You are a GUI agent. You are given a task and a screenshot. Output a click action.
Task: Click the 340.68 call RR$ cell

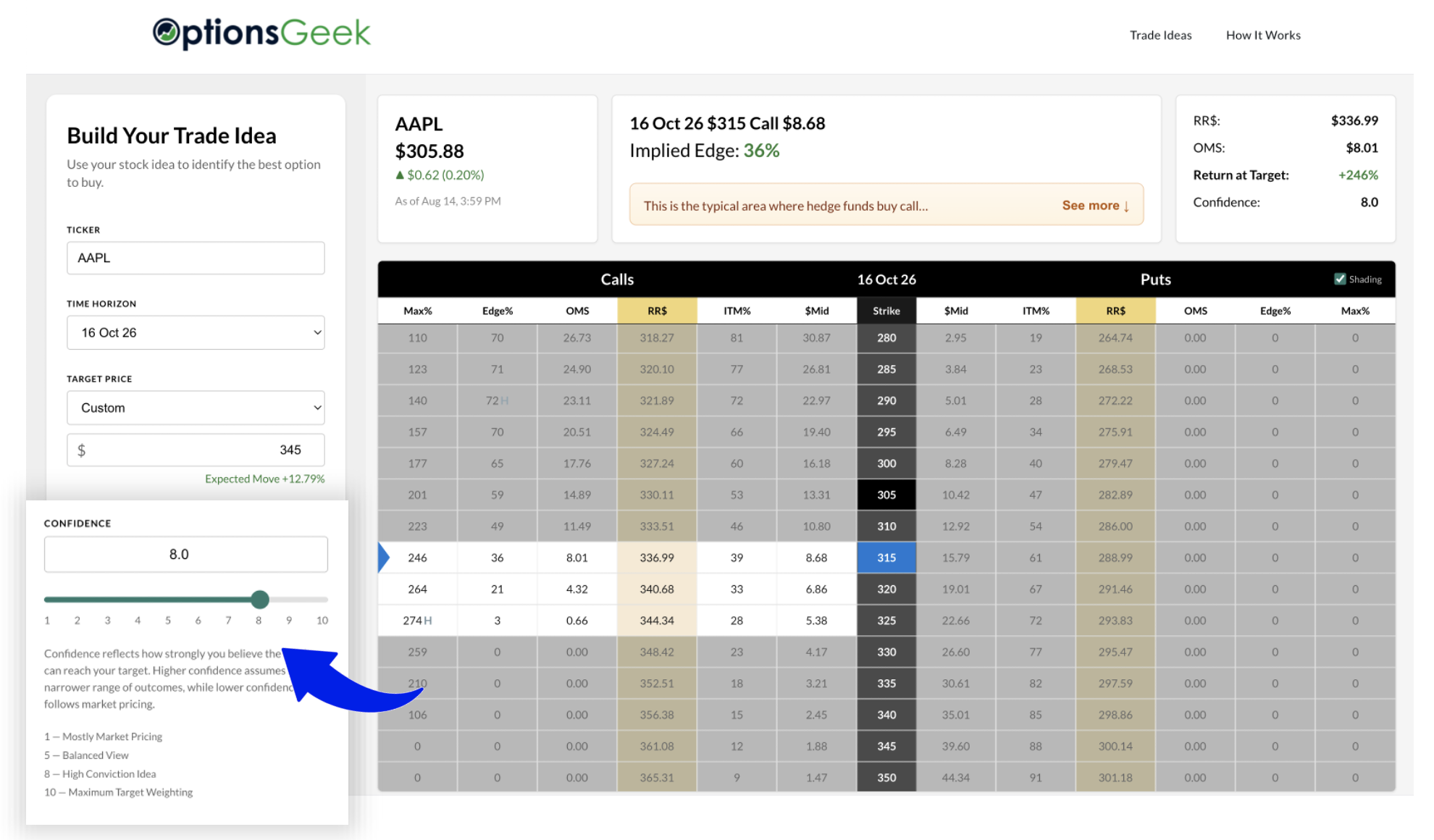pyautogui.click(x=657, y=589)
